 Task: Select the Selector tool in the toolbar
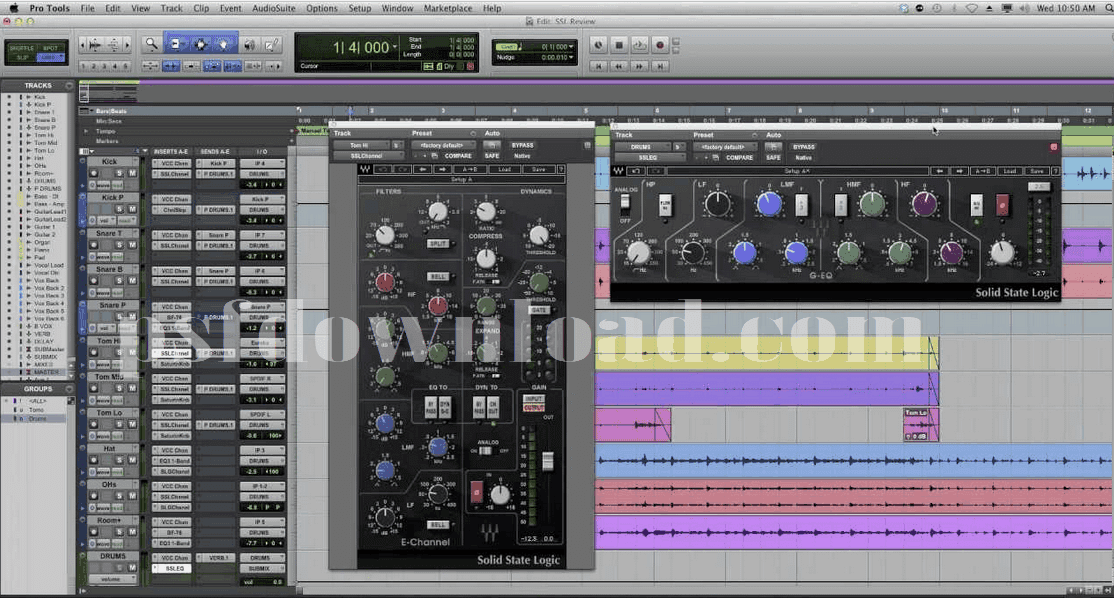pos(200,45)
